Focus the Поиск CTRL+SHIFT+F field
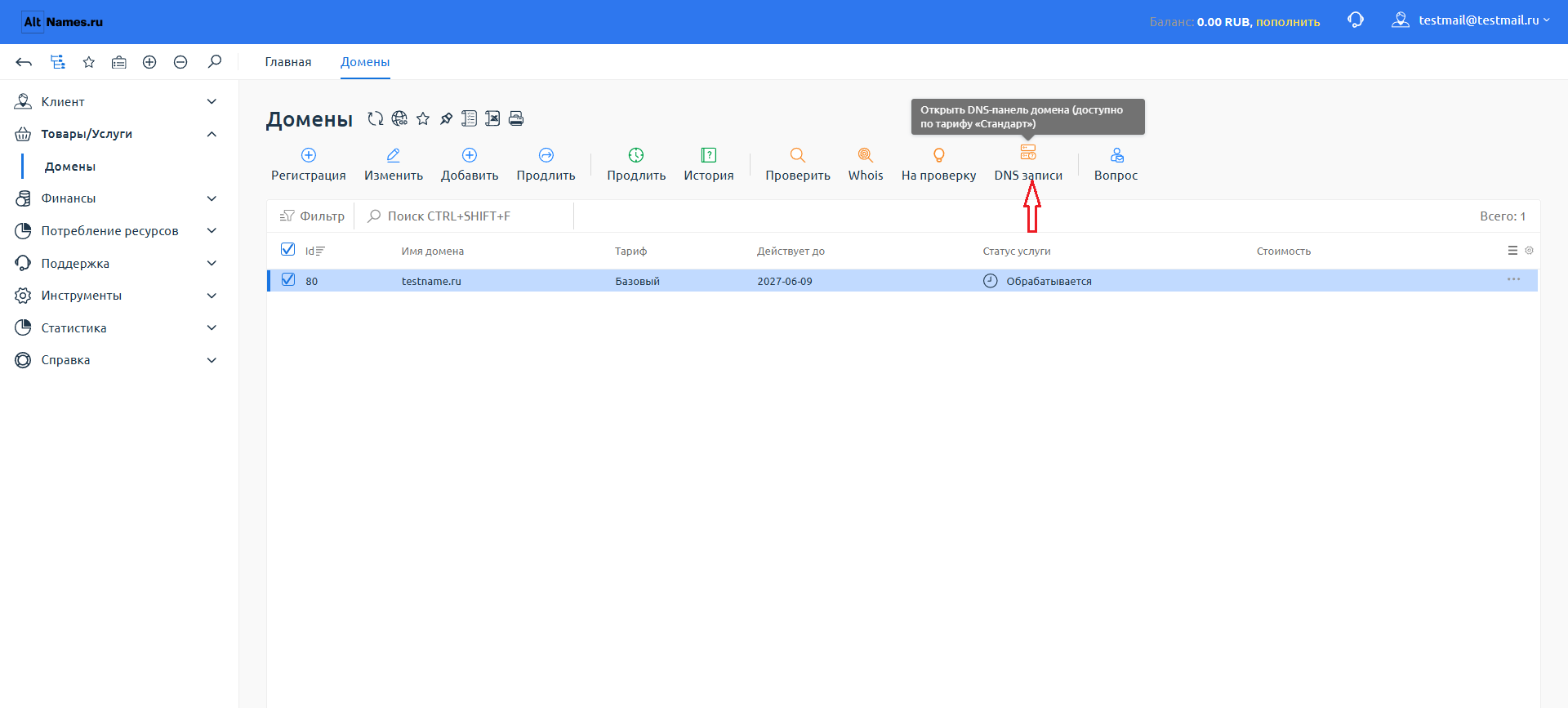This screenshot has height=708, width=1568. 465,216
